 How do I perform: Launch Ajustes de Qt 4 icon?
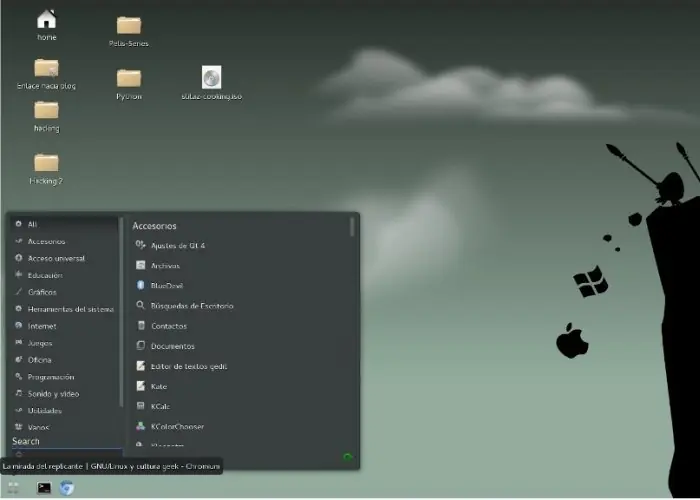pyautogui.click(x=141, y=245)
